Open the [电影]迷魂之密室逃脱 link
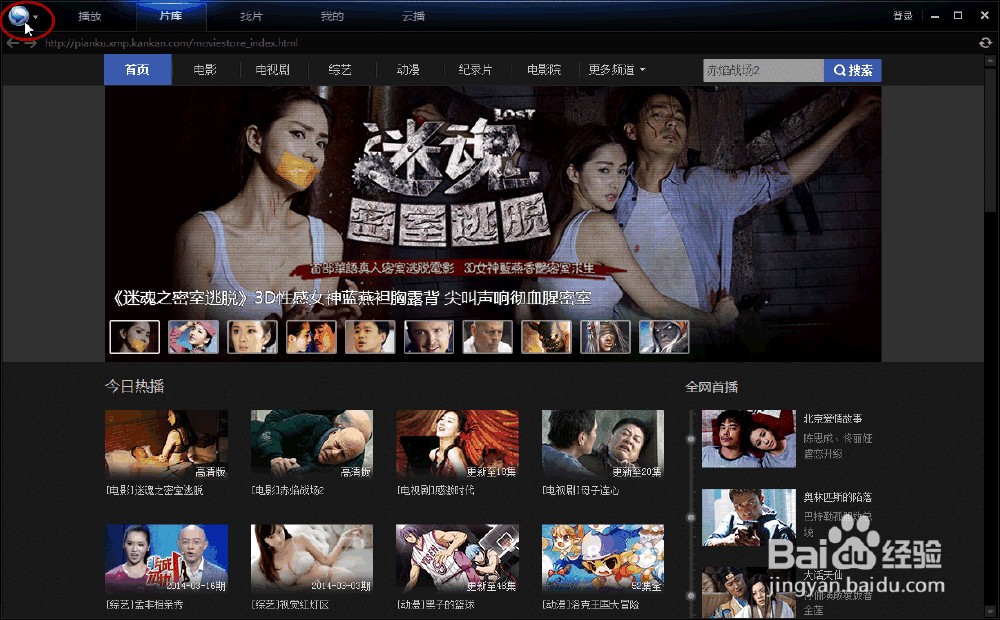Image resolution: width=1000 pixels, height=620 pixels. [166, 490]
